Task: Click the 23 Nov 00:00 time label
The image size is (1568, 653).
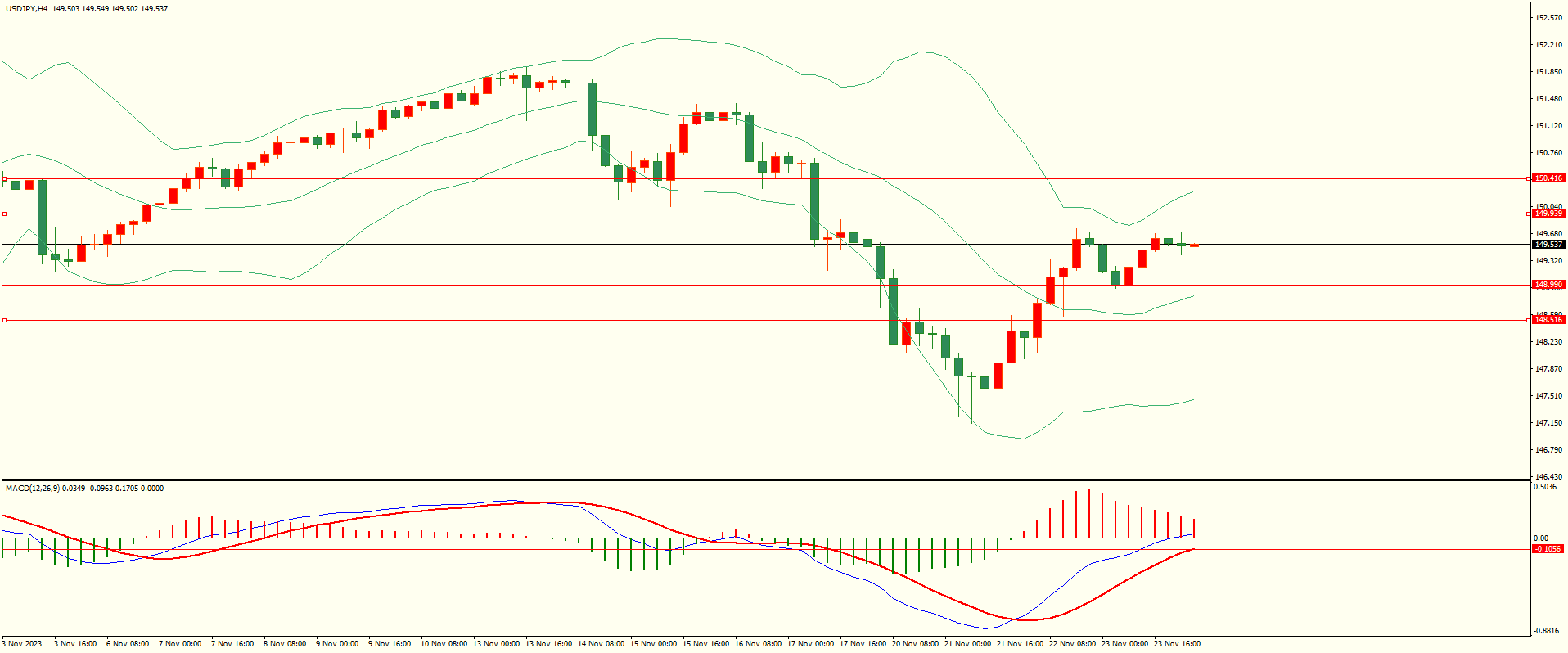Action: coord(1124,644)
